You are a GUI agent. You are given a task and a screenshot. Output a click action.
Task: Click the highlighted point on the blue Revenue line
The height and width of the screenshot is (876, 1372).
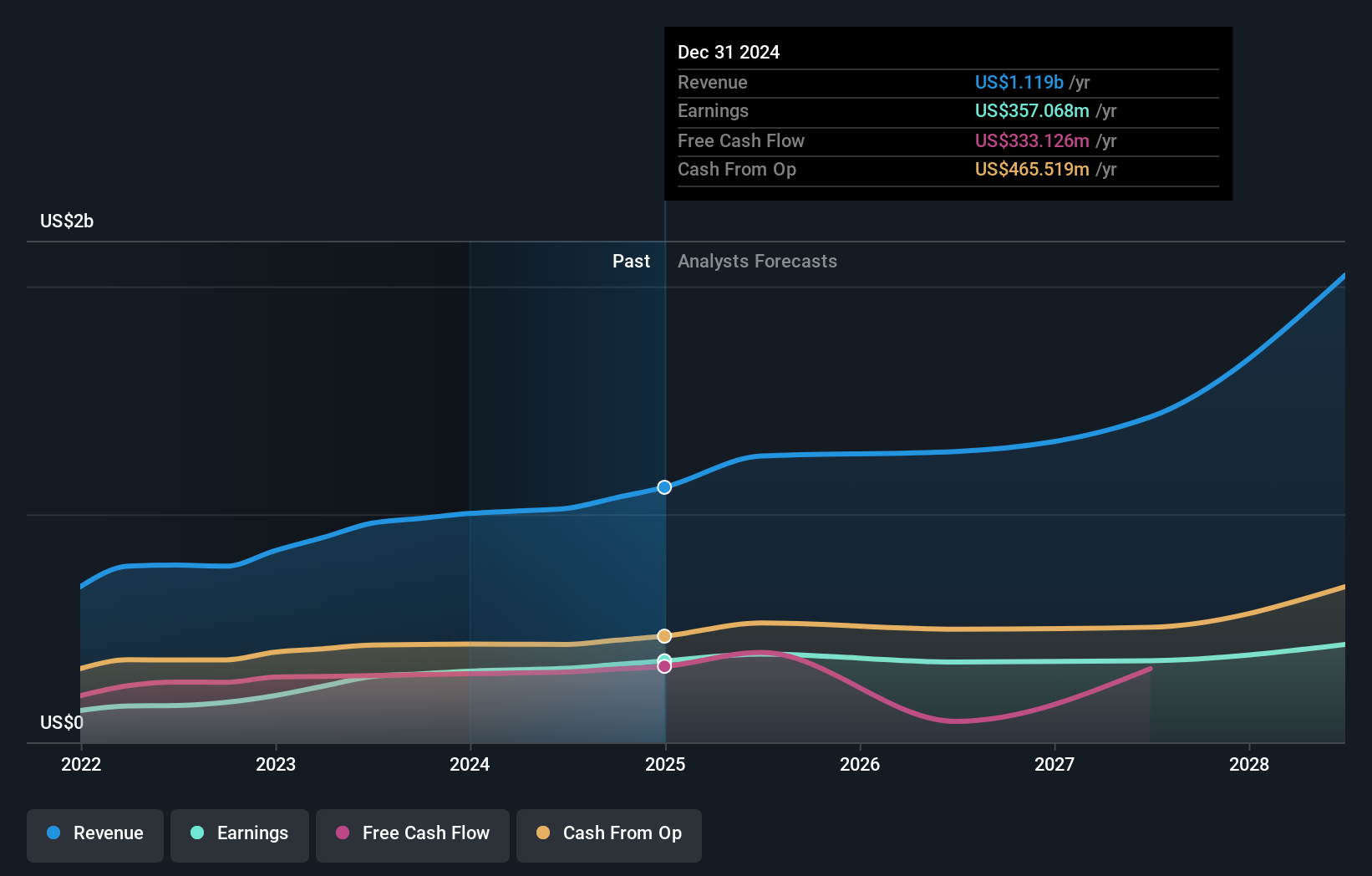coord(664,486)
